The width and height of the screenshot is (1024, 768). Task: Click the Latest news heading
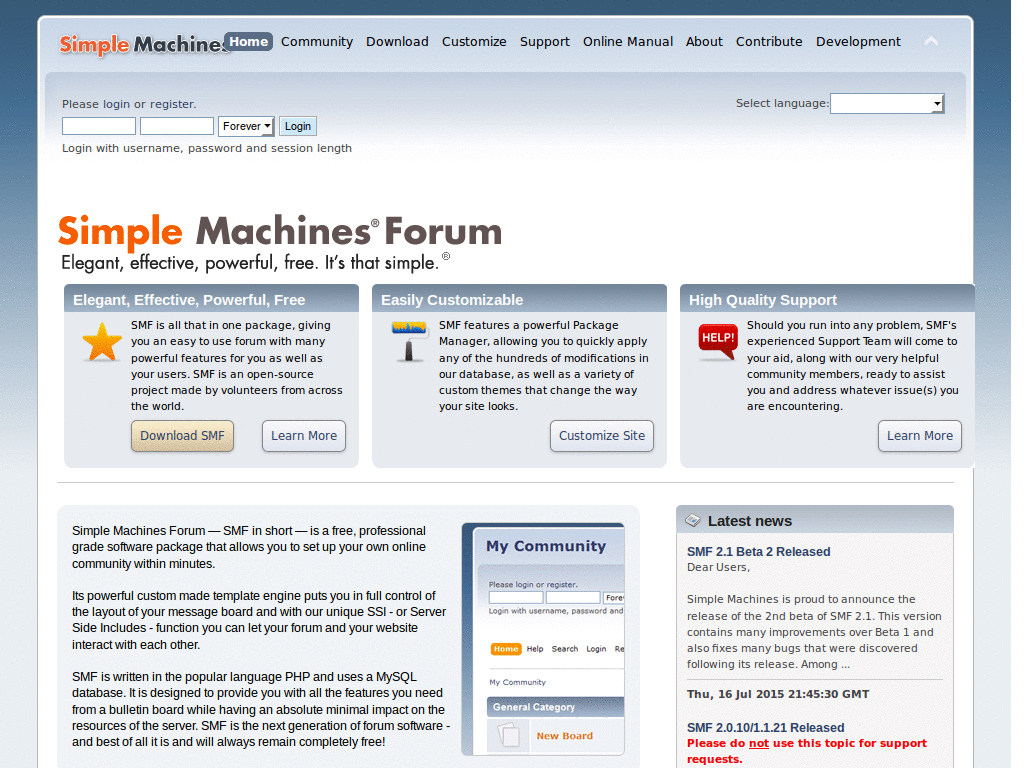(x=750, y=520)
